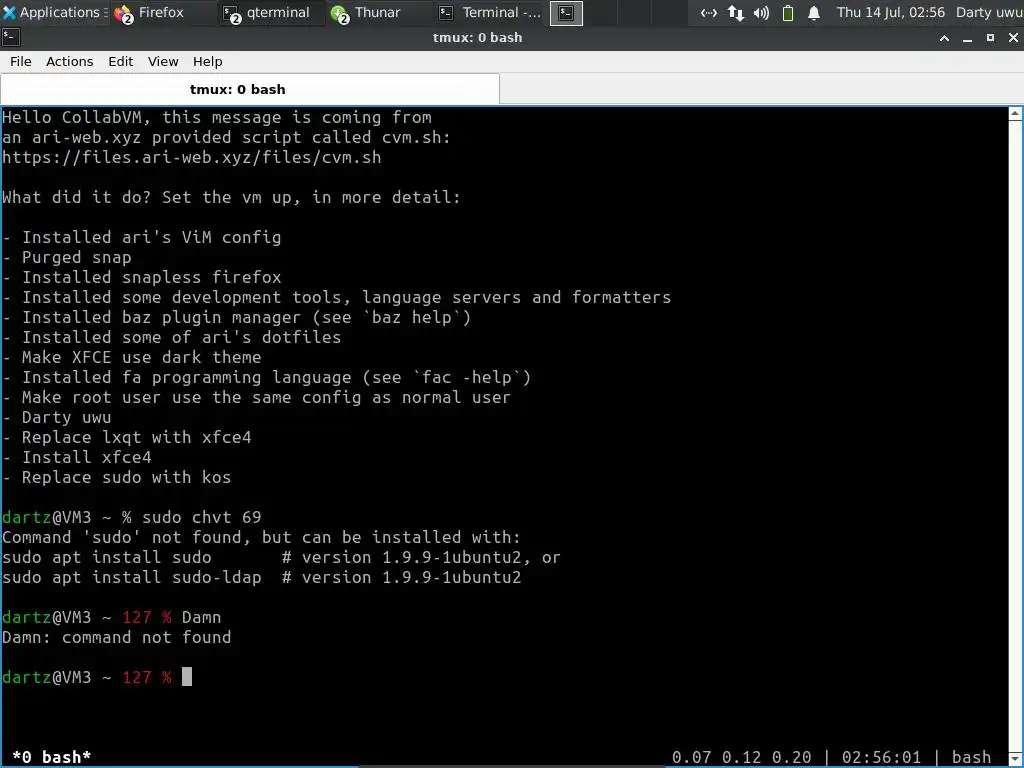The image size is (1024, 768).
Task: Switch to the Thunar taskbar entry
Action: (377, 12)
